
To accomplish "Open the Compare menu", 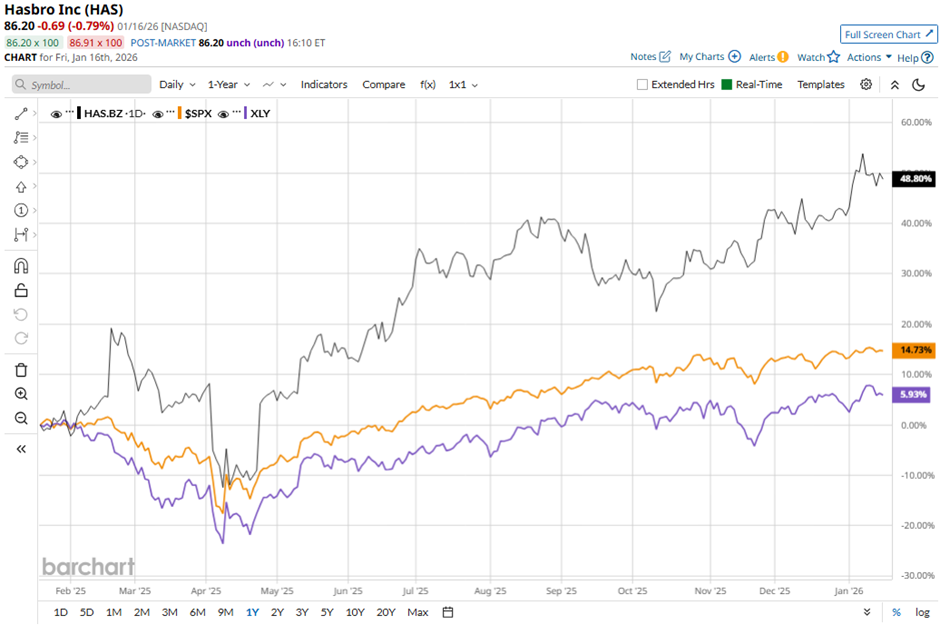I will point(384,84).
